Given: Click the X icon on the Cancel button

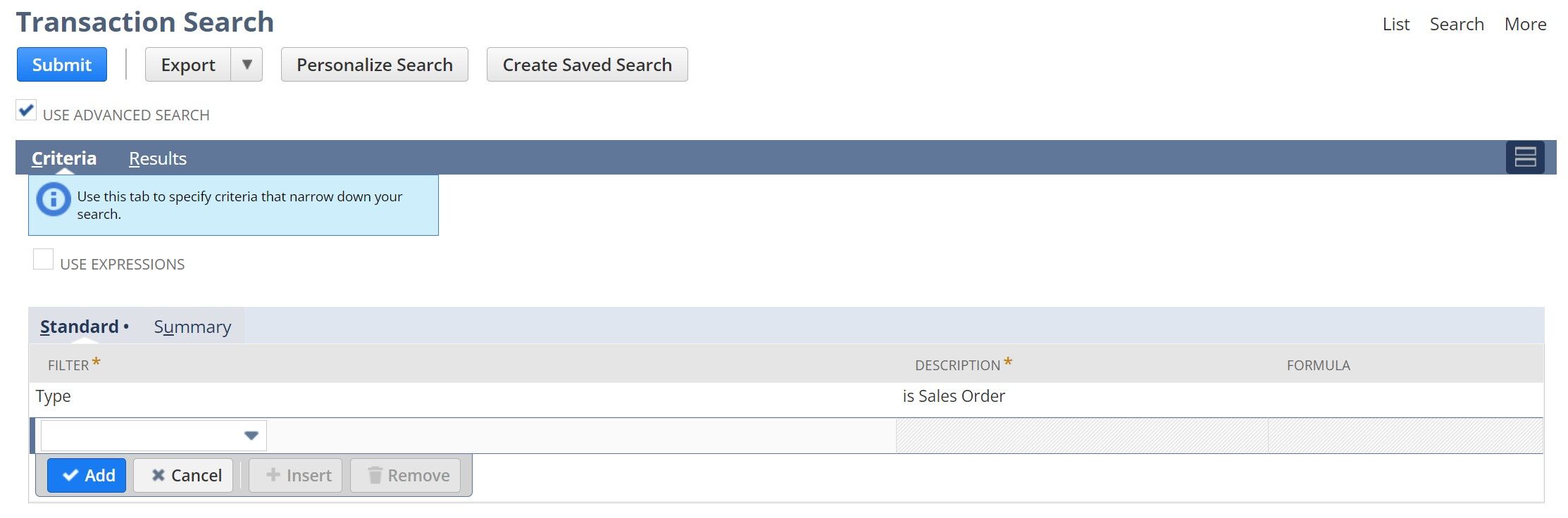Looking at the screenshot, I should tap(160, 474).
